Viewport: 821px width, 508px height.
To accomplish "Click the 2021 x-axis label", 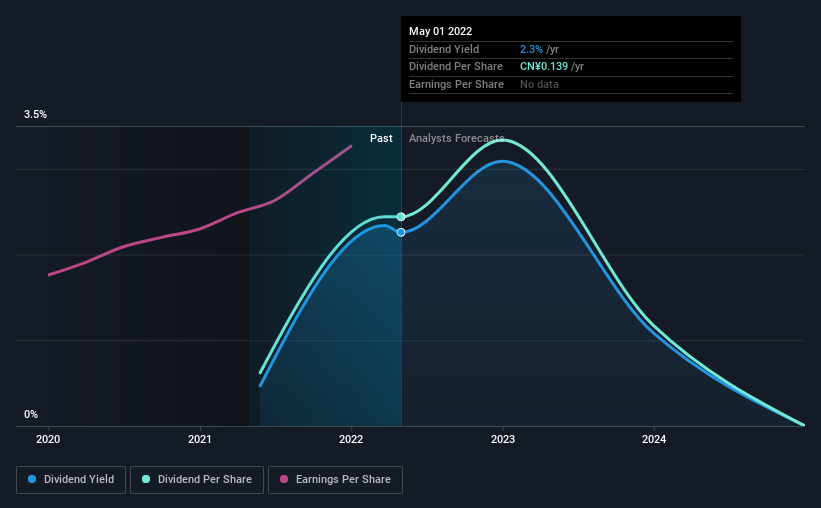I will (x=199, y=439).
